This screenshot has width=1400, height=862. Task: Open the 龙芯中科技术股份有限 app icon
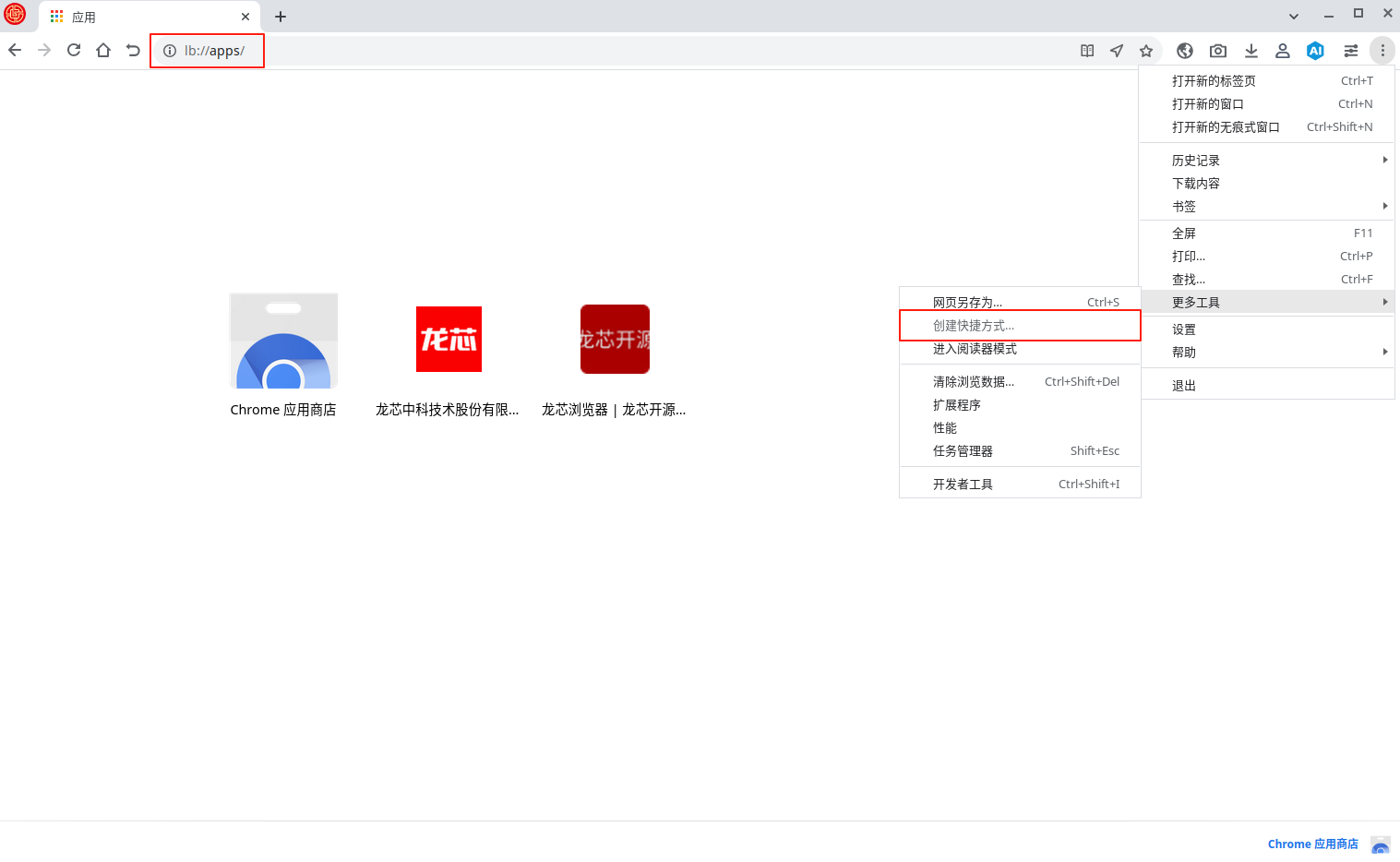tap(449, 339)
